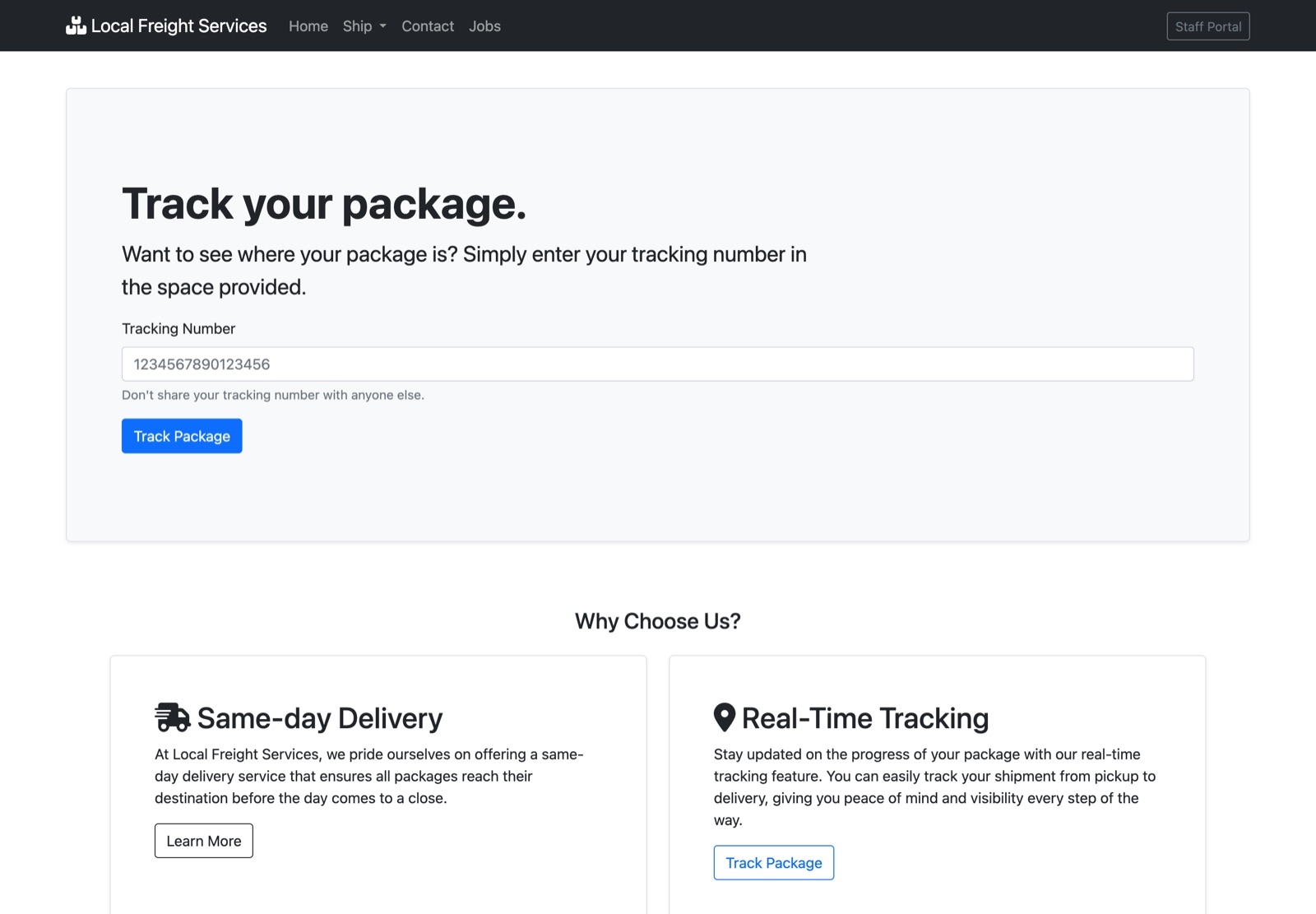The height and width of the screenshot is (914, 1316).
Task: Open the Staff Portal button
Action: [x=1208, y=26]
